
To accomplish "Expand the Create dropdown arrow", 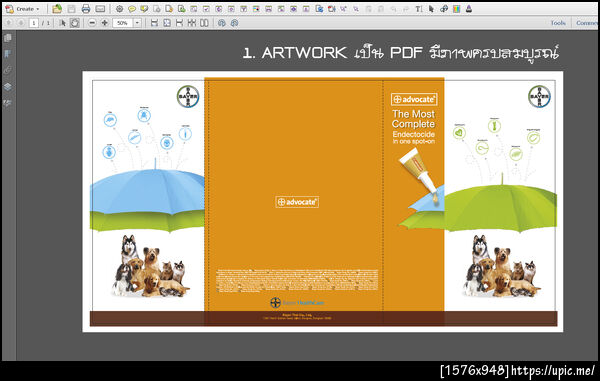I will [38, 9].
